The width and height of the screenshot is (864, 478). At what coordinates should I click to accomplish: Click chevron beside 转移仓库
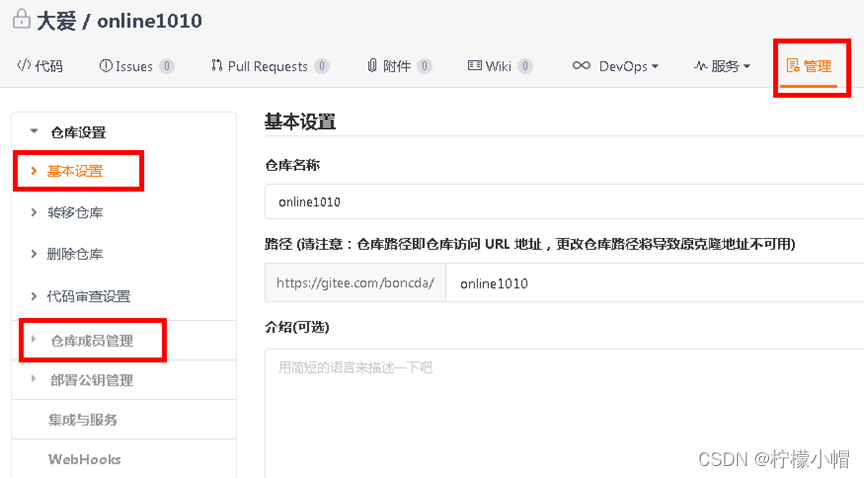34,212
